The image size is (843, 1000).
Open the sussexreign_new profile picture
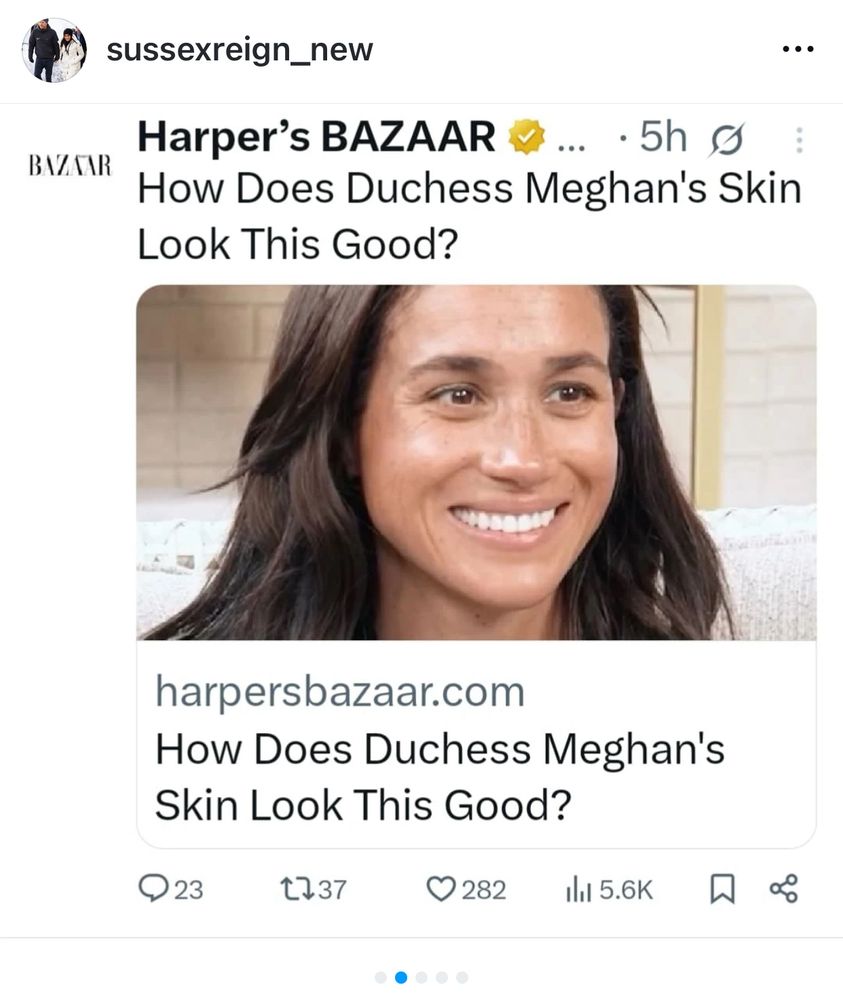(54, 50)
